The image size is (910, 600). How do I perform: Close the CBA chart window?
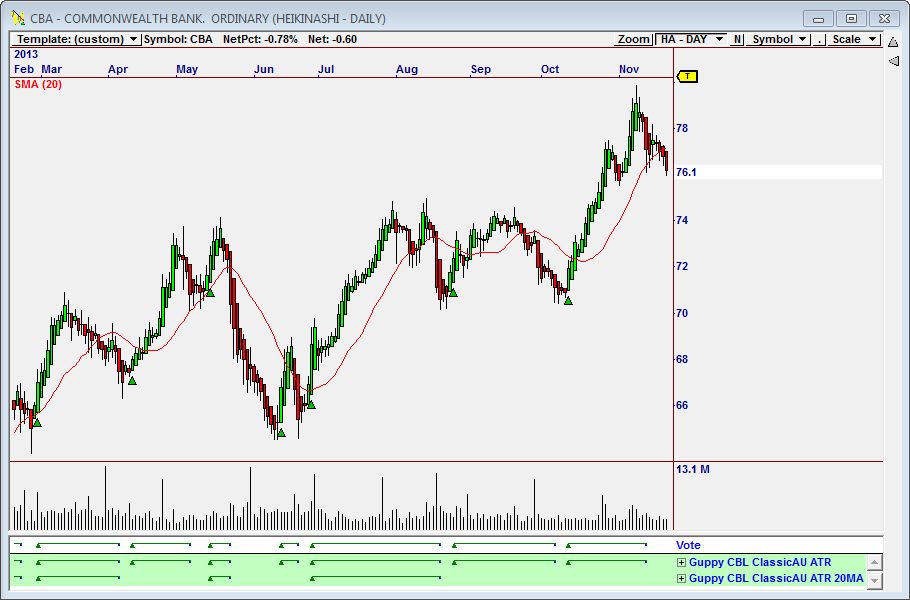884,19
